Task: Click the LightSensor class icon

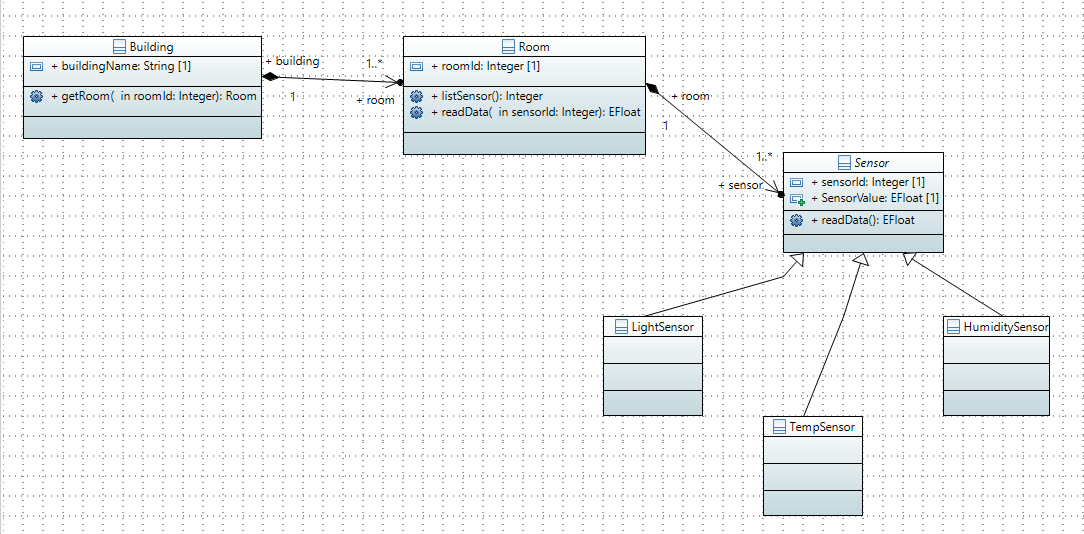Action: (621, 327)
